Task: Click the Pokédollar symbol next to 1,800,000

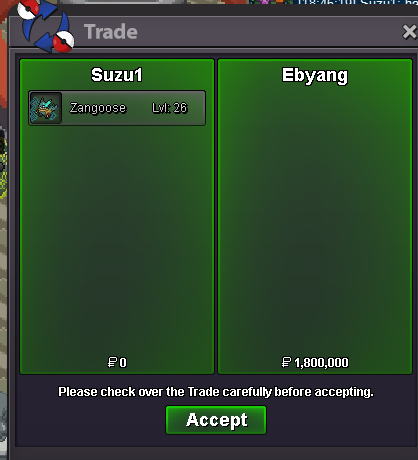Action: [x=286, y=362]
